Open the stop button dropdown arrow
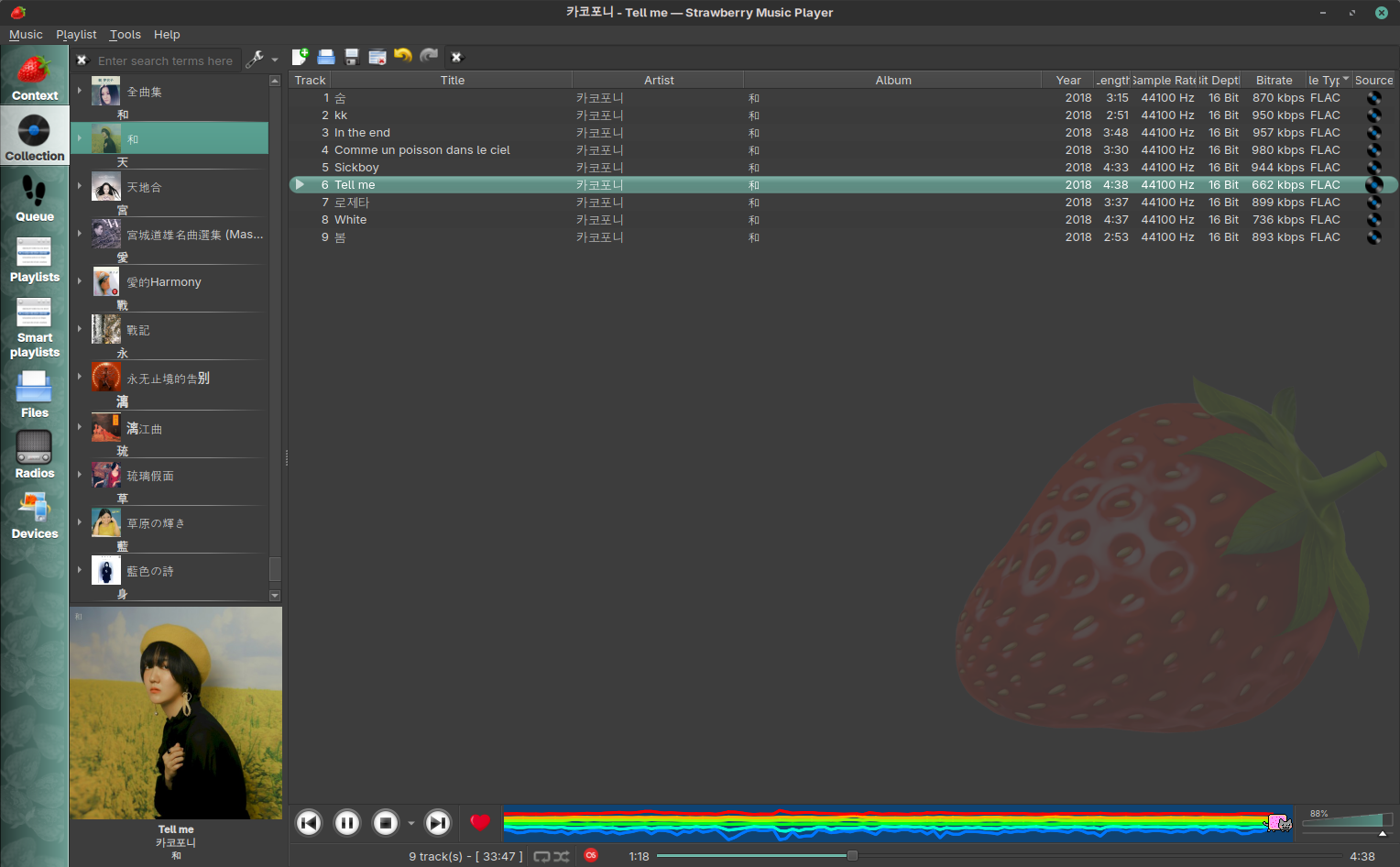Viewport: 1400px width, 867px height. click(410, 823)
